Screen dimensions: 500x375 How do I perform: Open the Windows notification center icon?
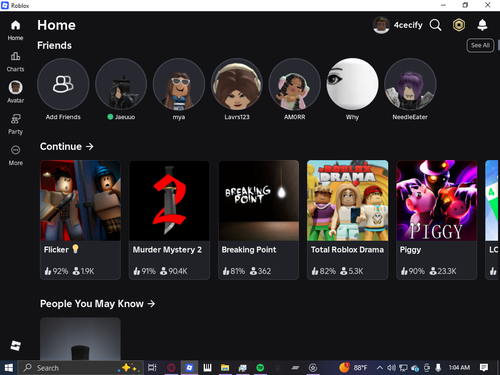484,368
